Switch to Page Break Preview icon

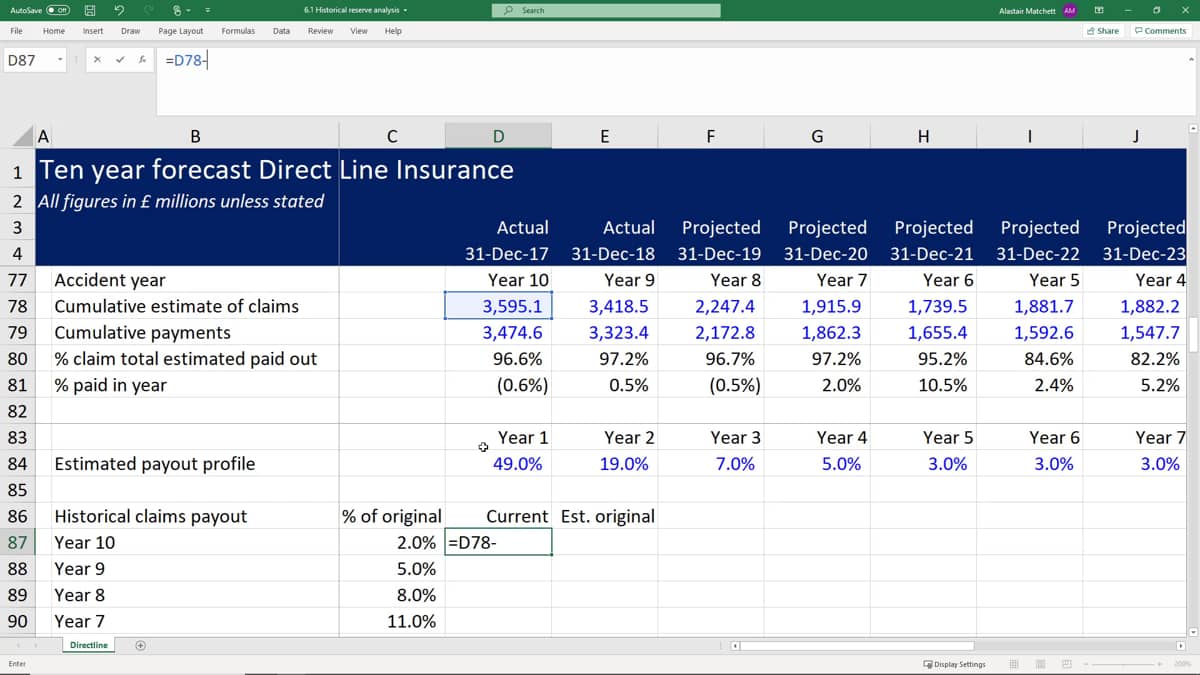(1066, 664)
